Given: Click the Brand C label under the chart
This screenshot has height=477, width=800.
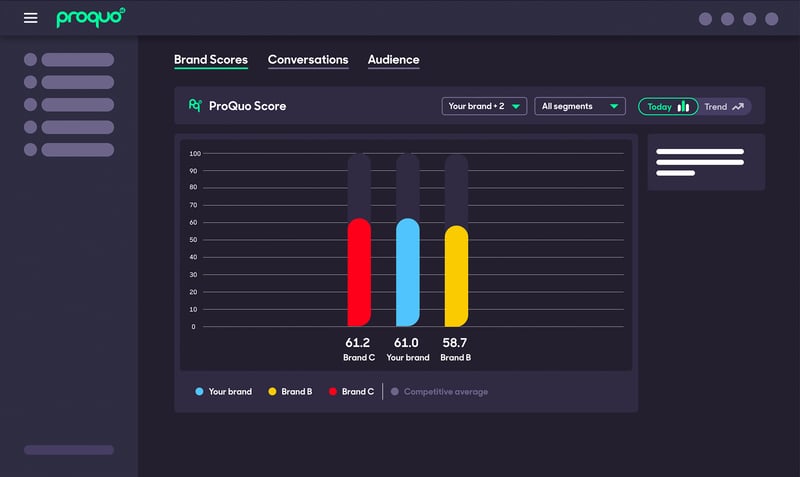Looking at the screenshot, I should (x=359, y=358).
